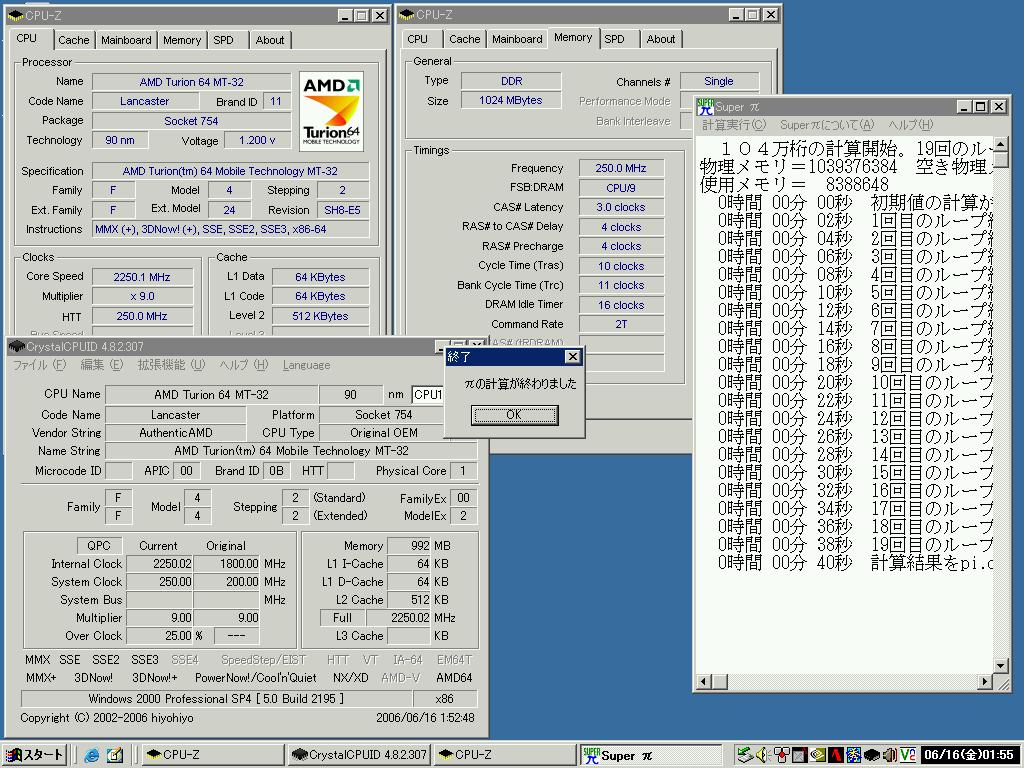Launch Internet Explorer from the quick launch bar

pos(92,755)
